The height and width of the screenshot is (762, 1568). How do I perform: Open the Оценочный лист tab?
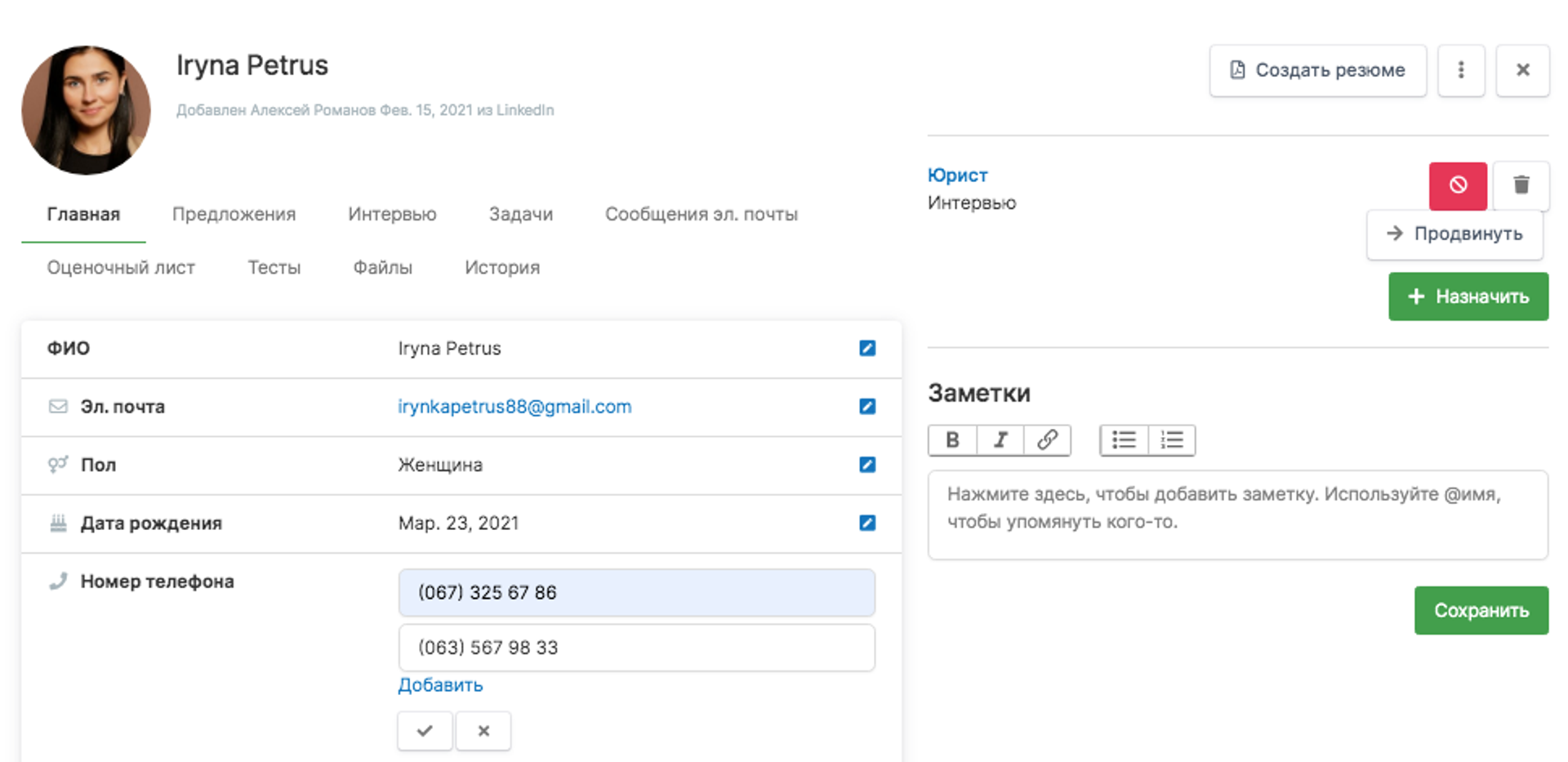click(121, 268)
